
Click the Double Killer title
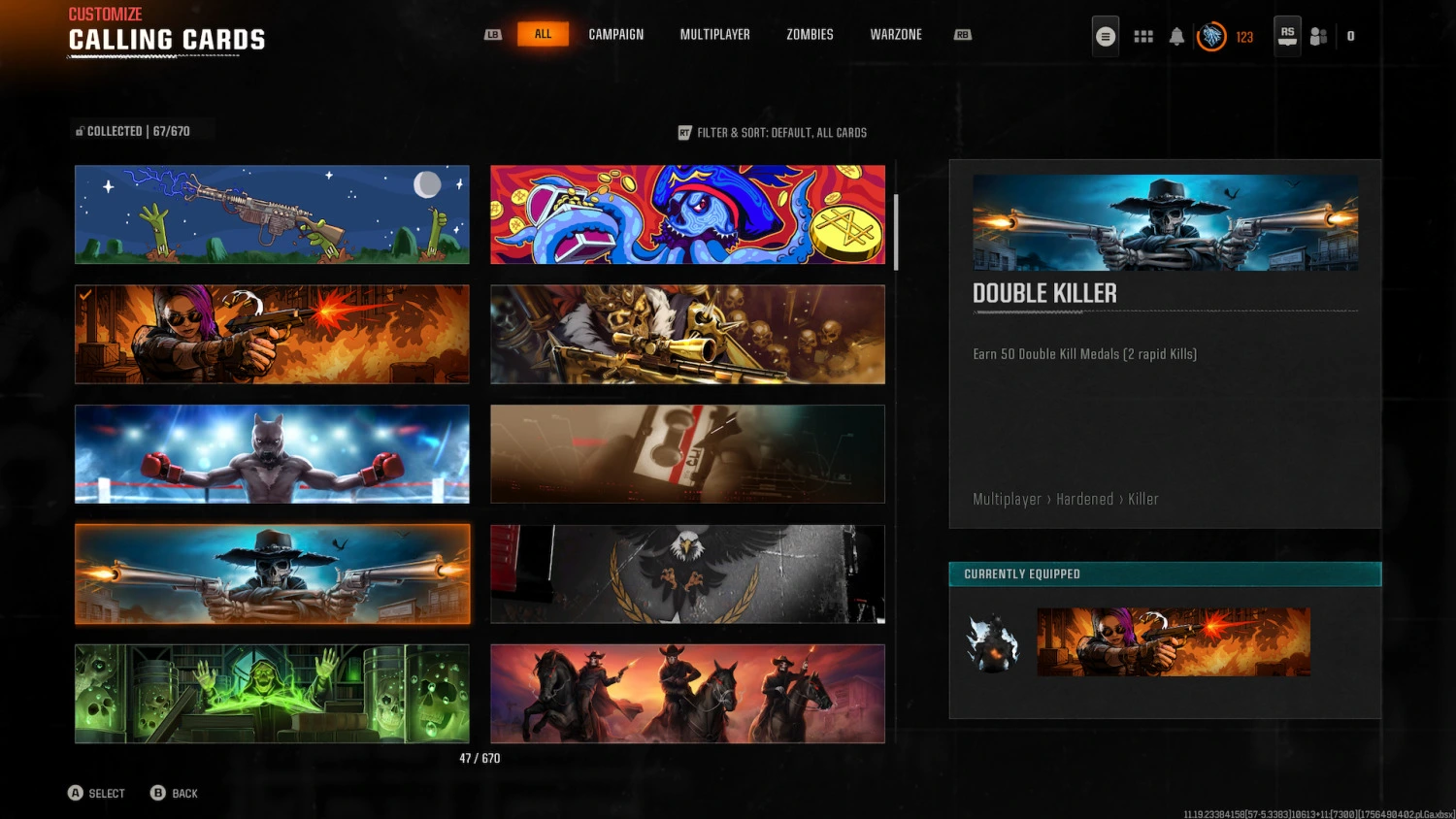pos(1044,293)
